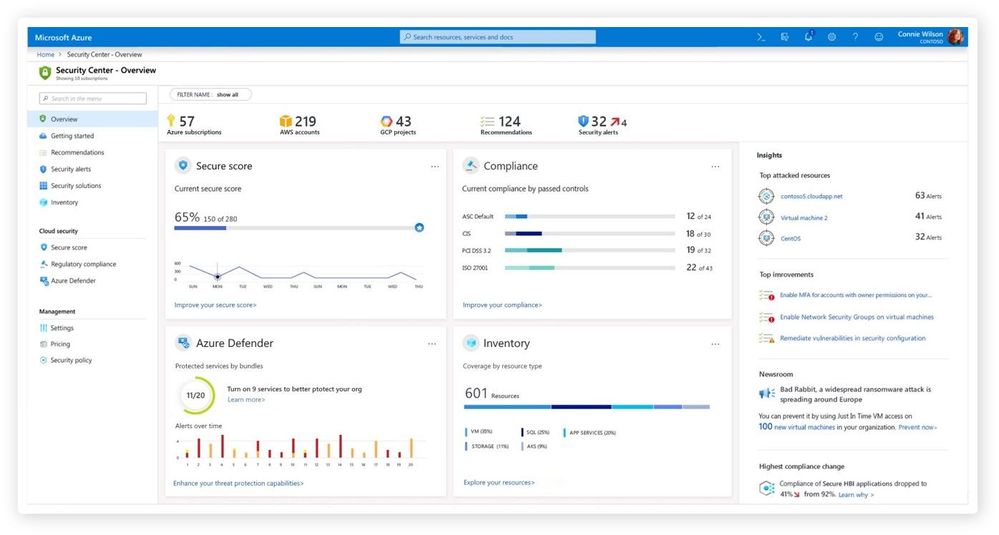
Task: Click warning icon beside Remediate vulnerabilities
Action: [x=766, y=338]
